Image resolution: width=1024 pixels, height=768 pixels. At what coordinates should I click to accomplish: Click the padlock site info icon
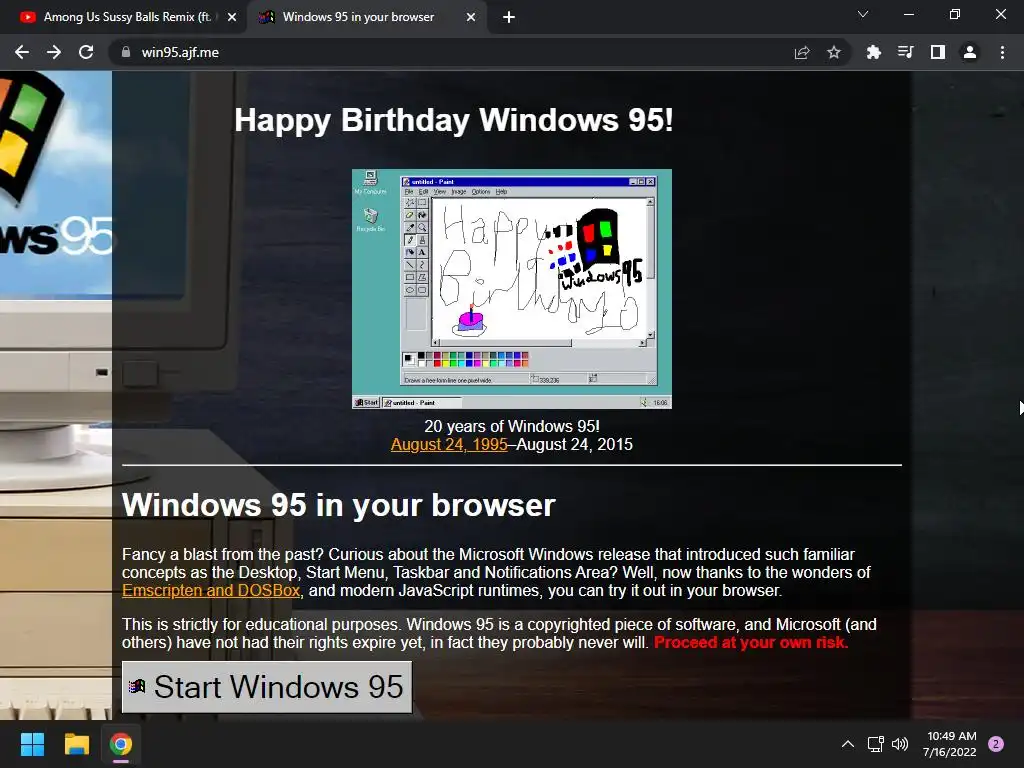126,52
